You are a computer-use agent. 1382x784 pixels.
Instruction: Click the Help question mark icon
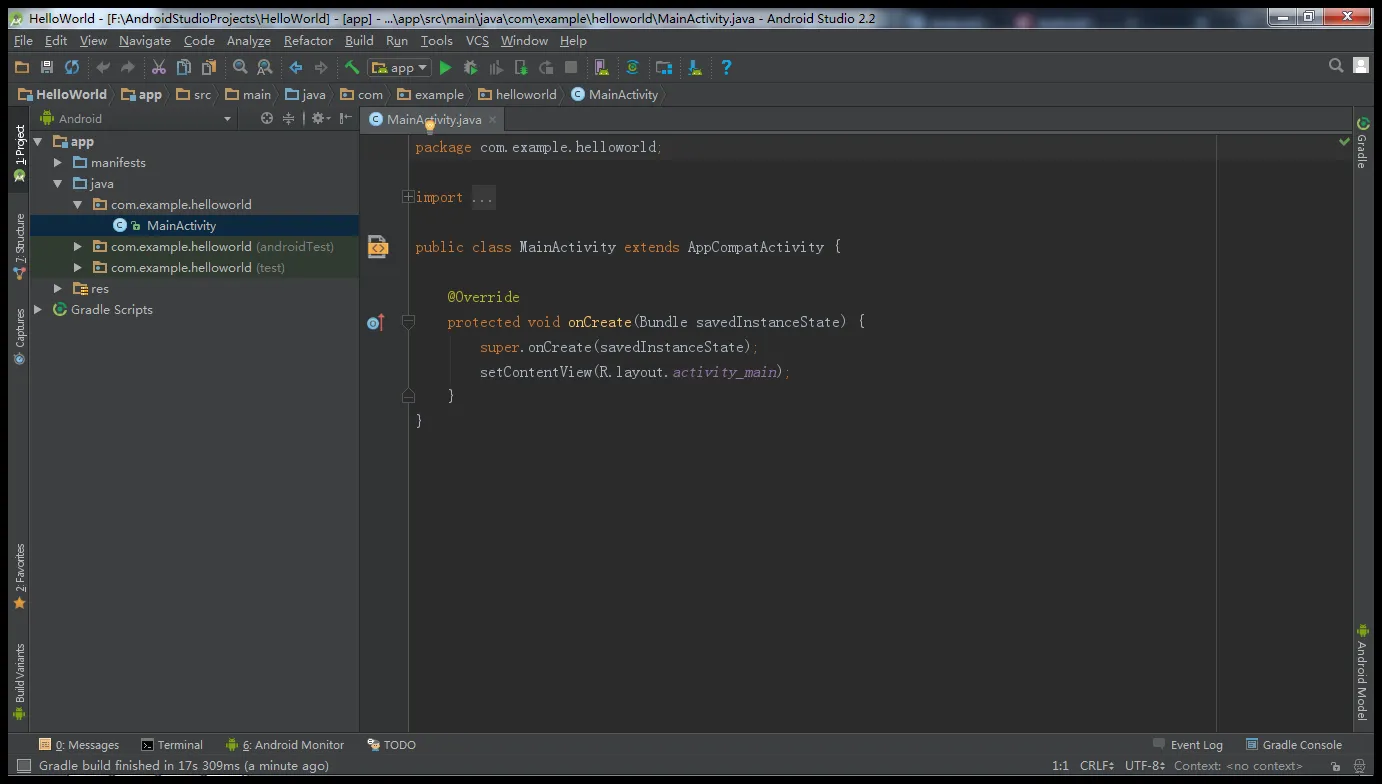pos(726,68)
